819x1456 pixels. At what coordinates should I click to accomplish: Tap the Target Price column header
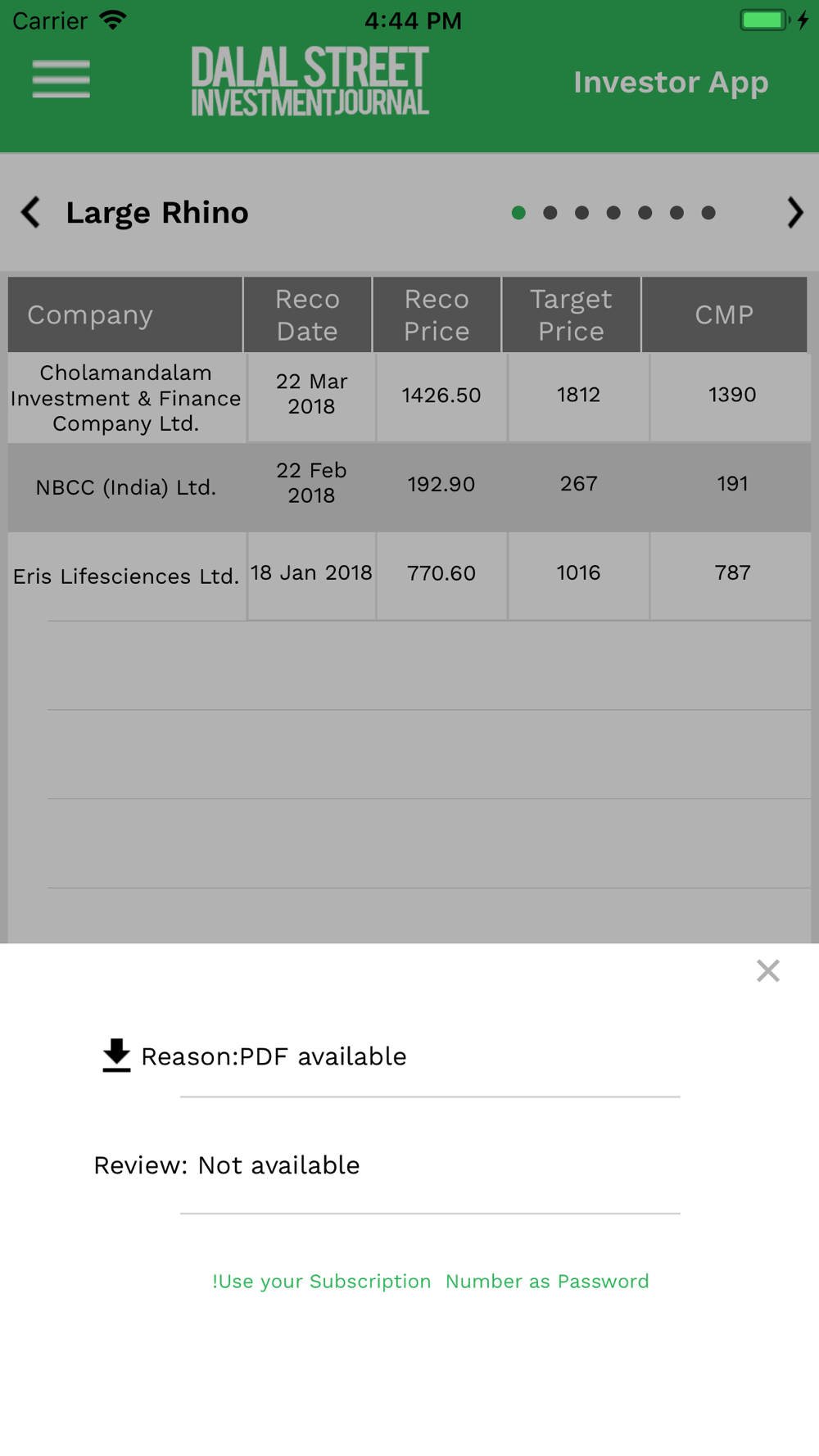(x=571, y=315)
